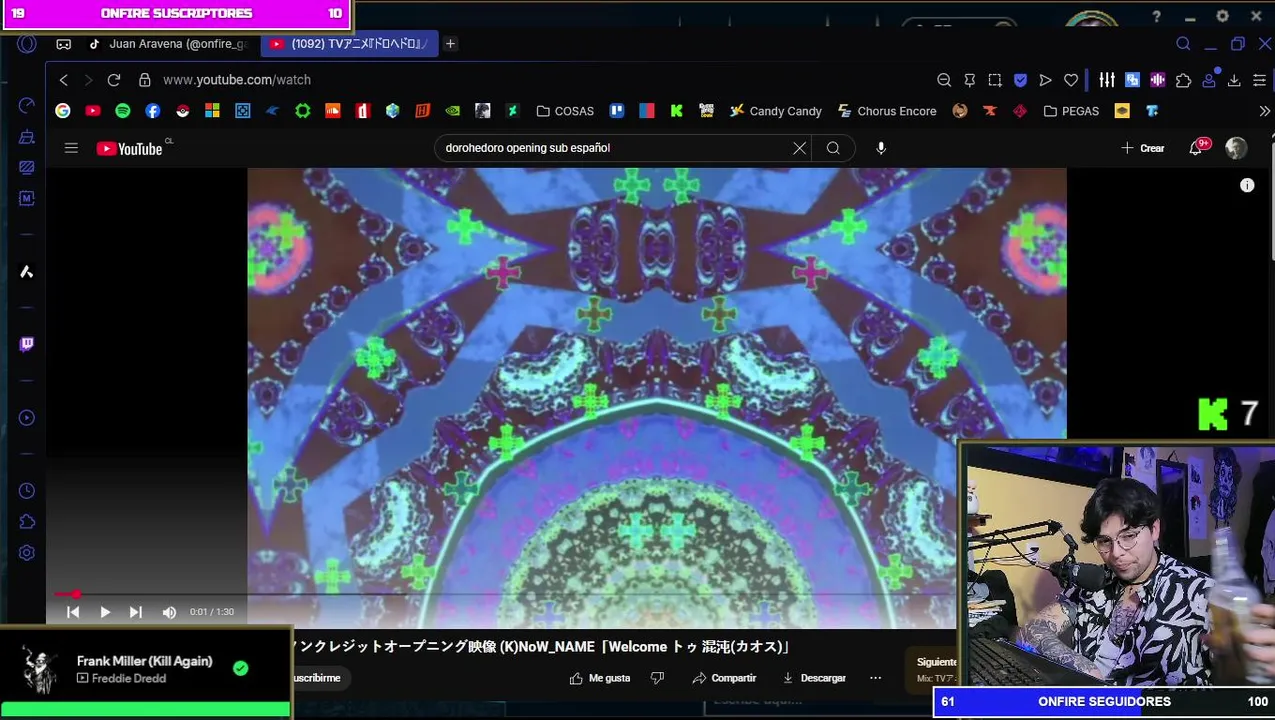Screen dimensions: 1275x720
Task: Open Pokéball bookmark
Action: pos(183,111)
